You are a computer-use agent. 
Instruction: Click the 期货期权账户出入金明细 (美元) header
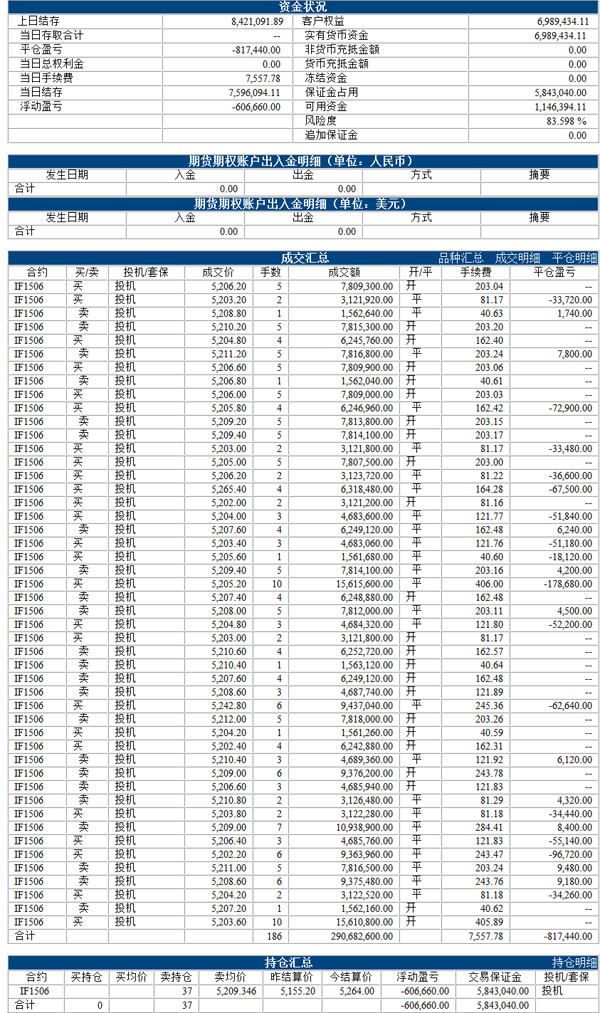(301, 204)
